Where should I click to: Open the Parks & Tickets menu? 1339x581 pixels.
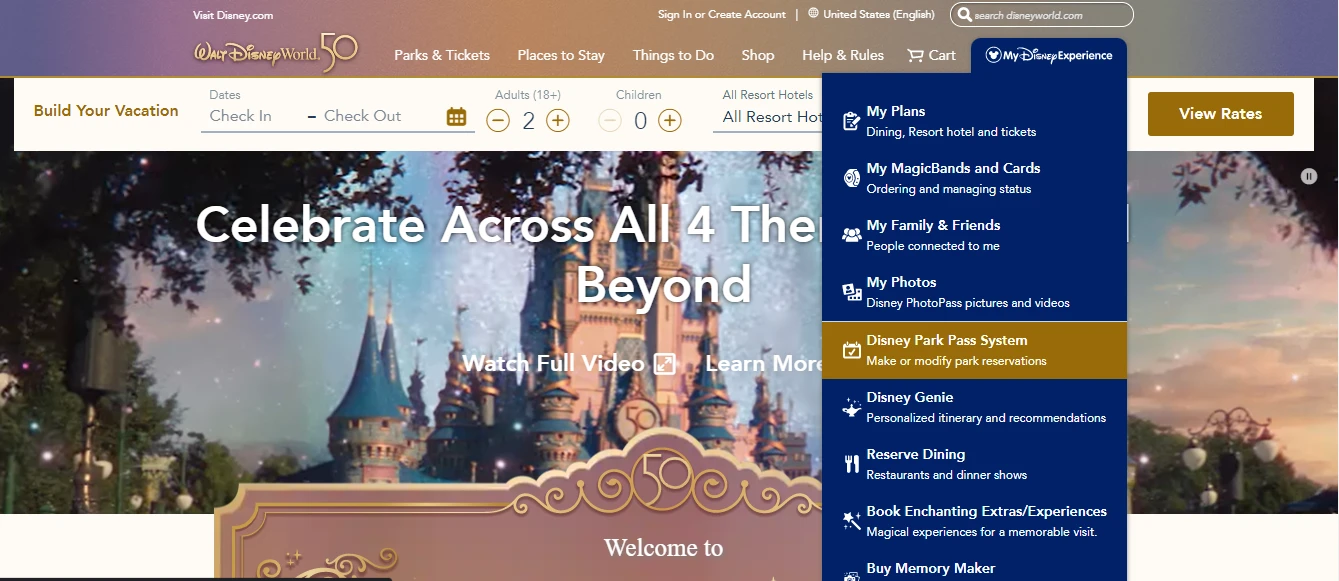(x=442, y=55)
